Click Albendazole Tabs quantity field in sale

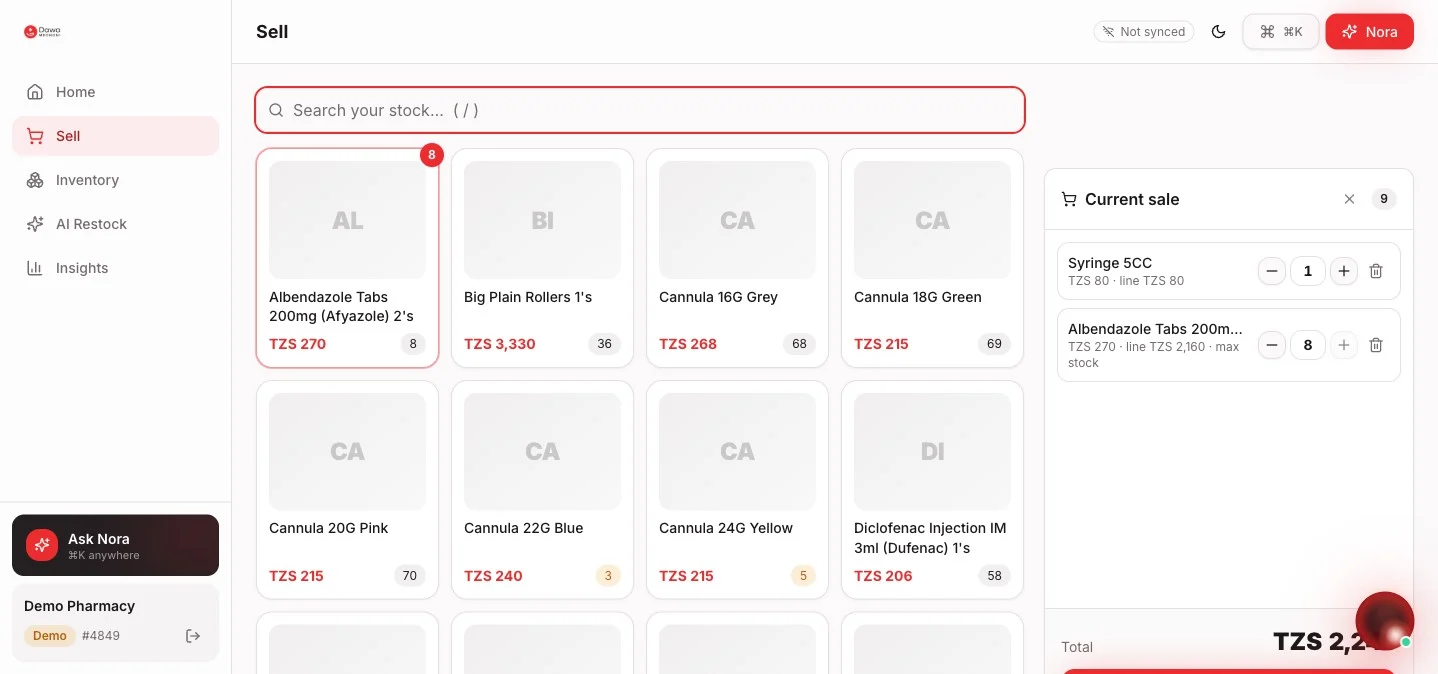tap(1308, 345)
